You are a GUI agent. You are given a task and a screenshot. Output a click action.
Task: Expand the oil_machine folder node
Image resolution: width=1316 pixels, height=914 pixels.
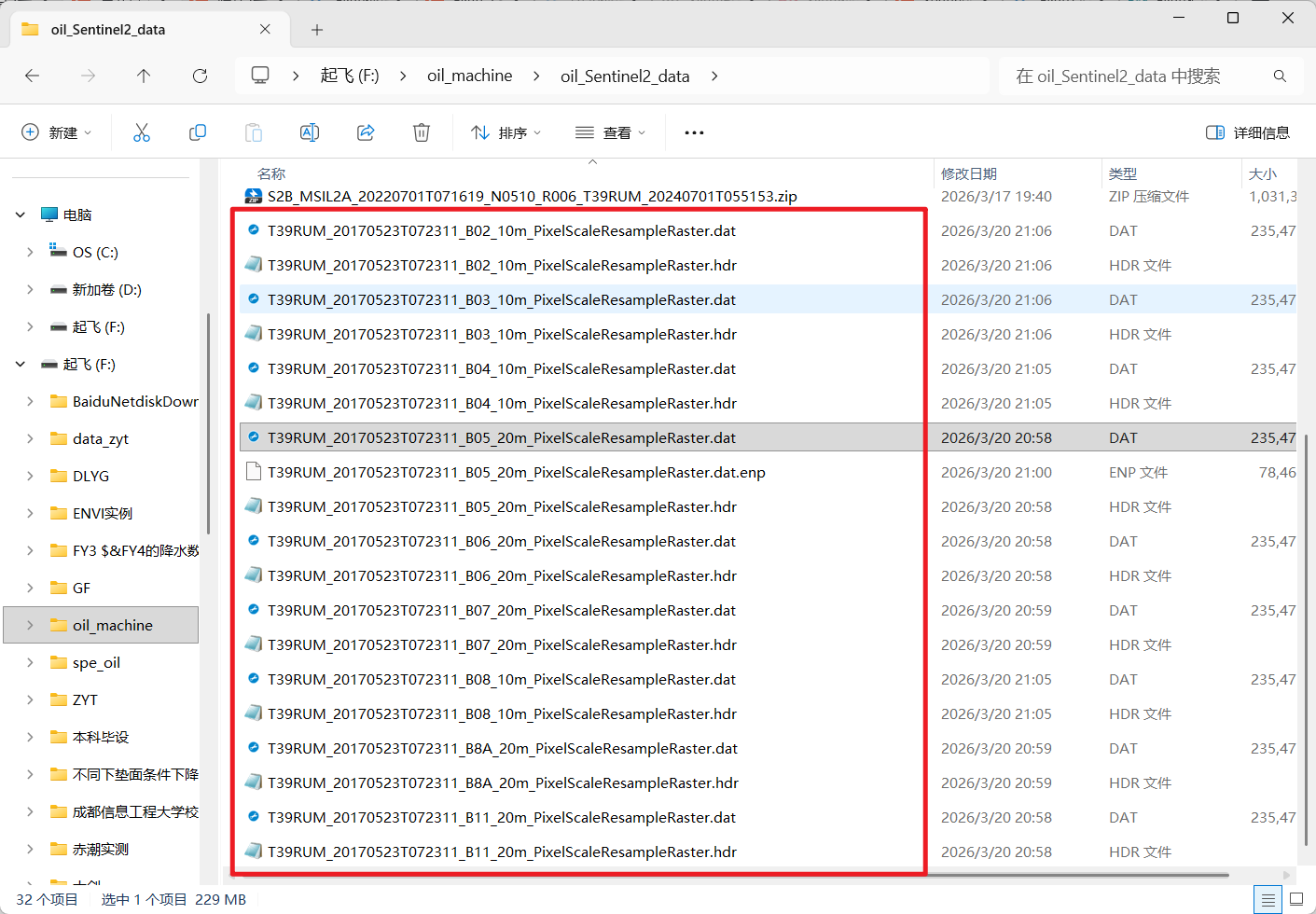point(30,625)
